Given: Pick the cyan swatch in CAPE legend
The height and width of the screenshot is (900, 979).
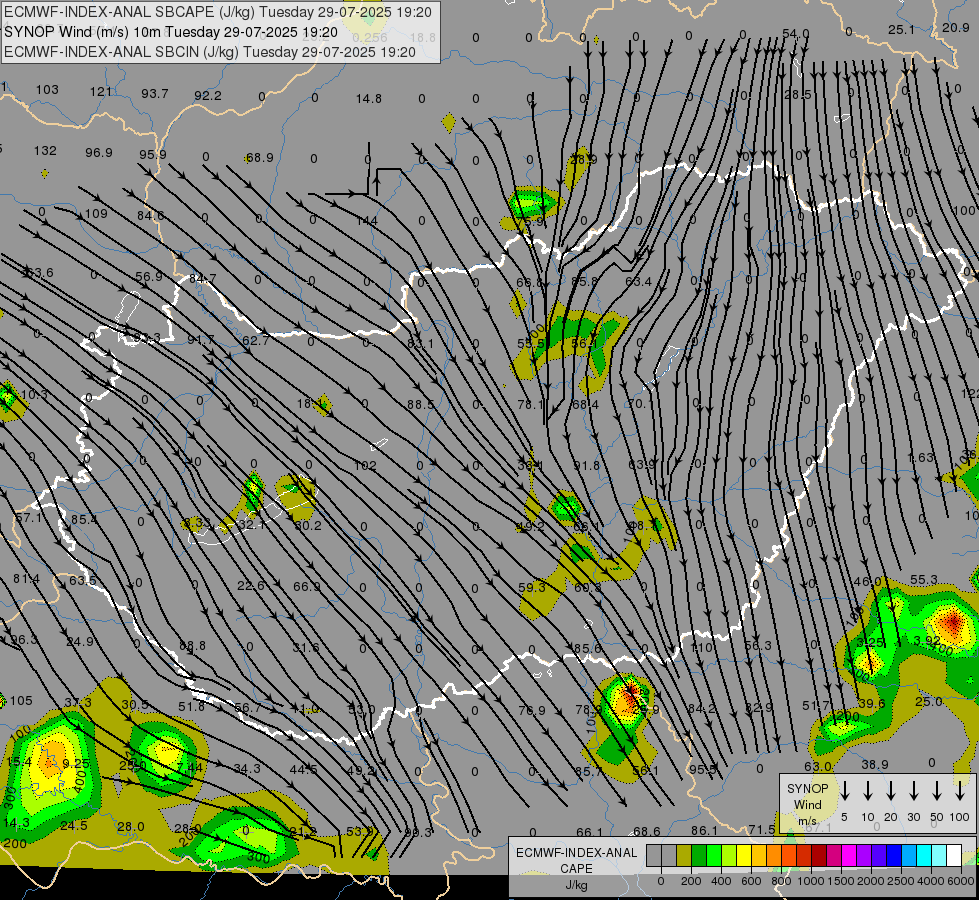Looking at the screenshot, I should pos(923,855).
